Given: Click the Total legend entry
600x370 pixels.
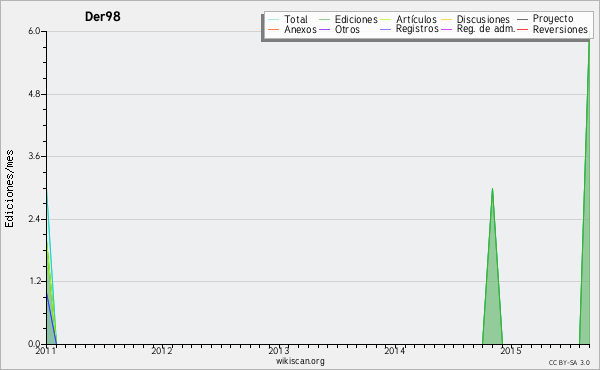Looking at the screenshot, I should (288, 19).
